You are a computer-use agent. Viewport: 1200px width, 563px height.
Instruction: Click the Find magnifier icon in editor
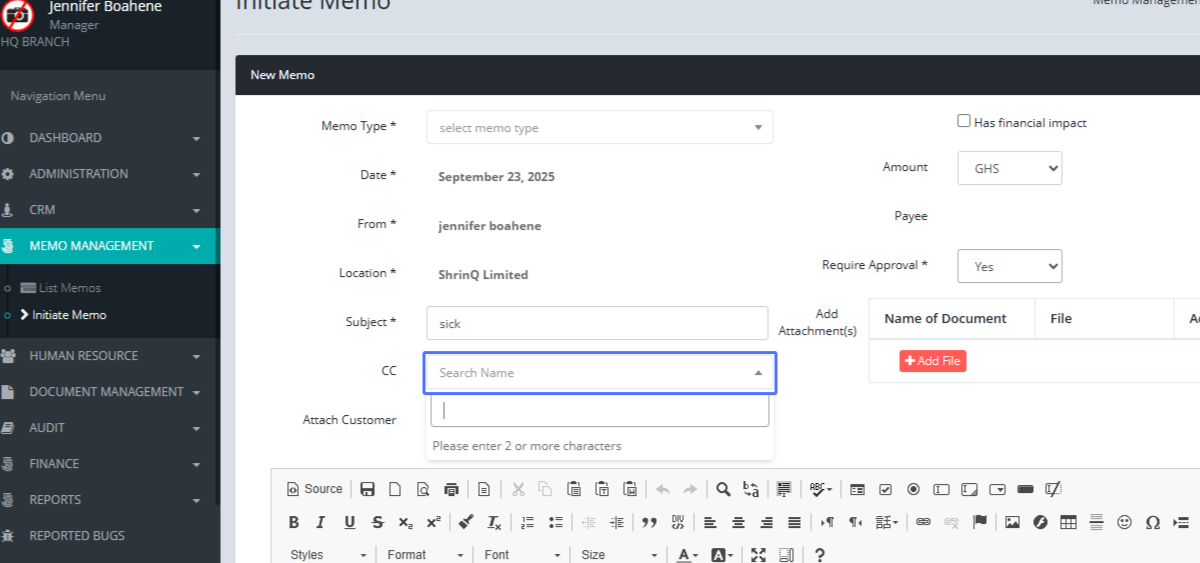(x=723, y=489)
